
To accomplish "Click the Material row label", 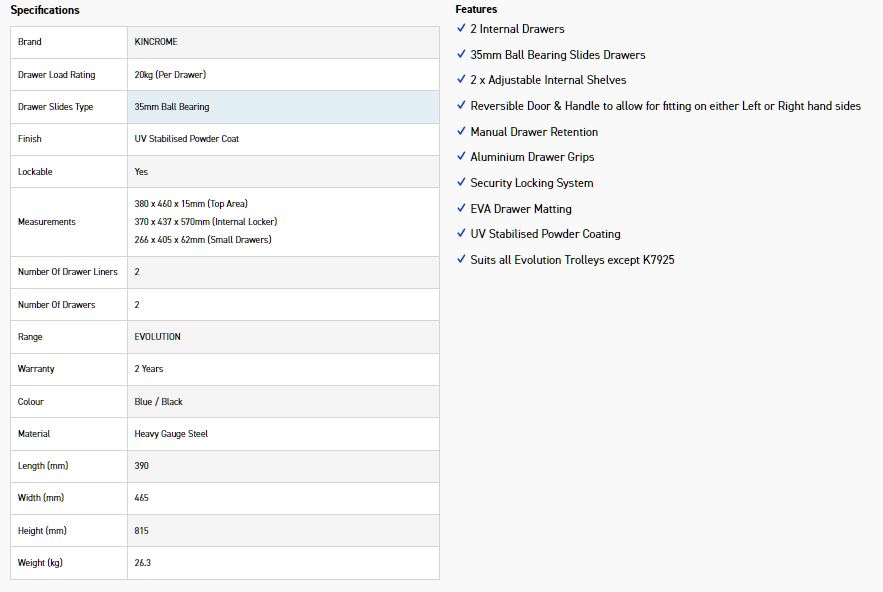I will click(x=34, y=434).
